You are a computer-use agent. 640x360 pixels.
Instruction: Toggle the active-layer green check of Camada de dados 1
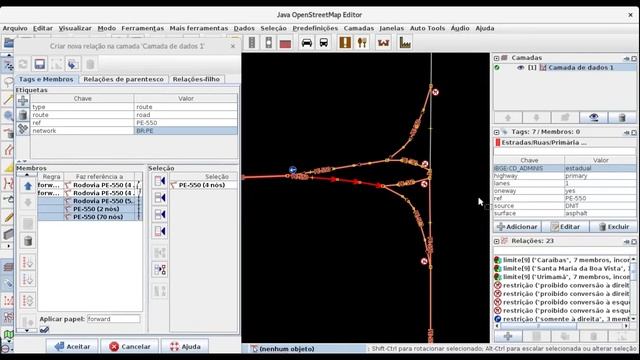click(x=497, y=68)
